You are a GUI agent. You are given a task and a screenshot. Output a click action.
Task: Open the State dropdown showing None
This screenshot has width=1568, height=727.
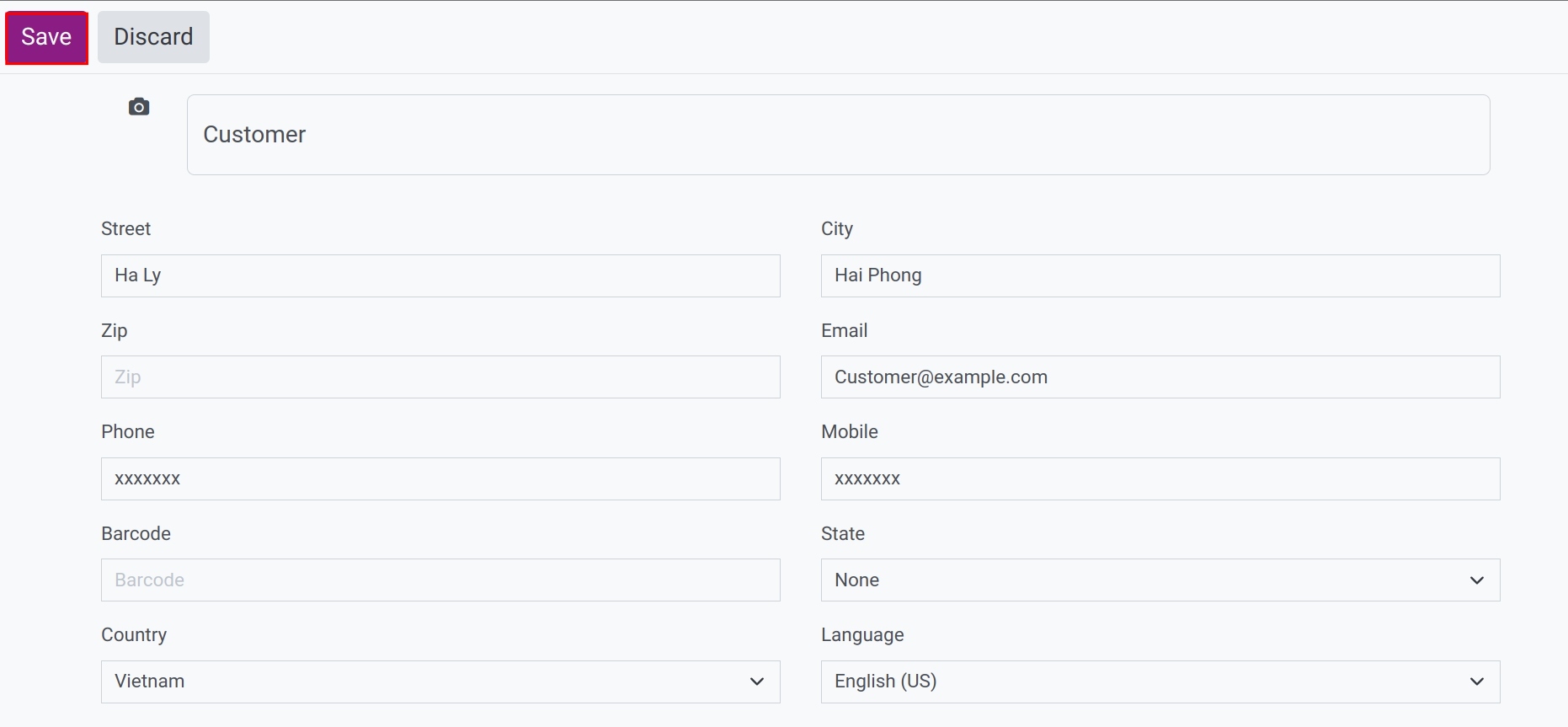point(1160,580)
